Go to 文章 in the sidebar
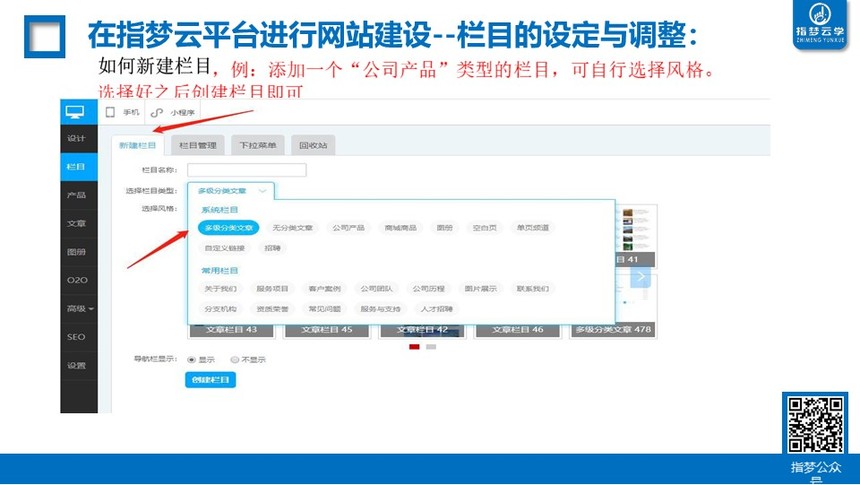 77,223
